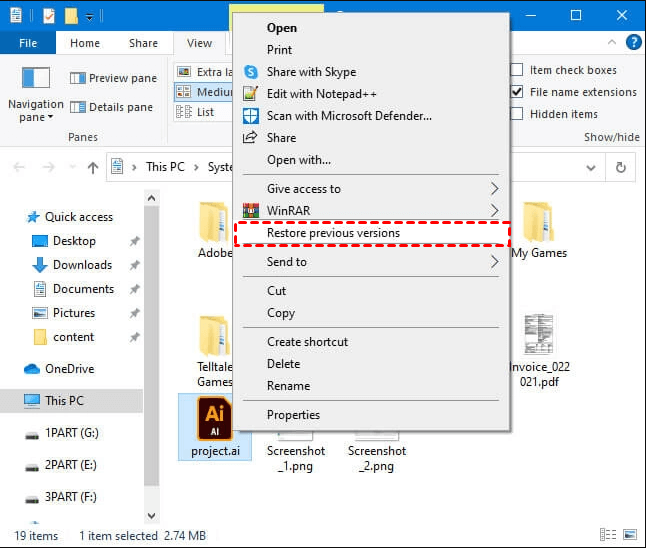Click the WinRAR books icon
The height and width of the screenshot is (548, 646).
point(250,211)
